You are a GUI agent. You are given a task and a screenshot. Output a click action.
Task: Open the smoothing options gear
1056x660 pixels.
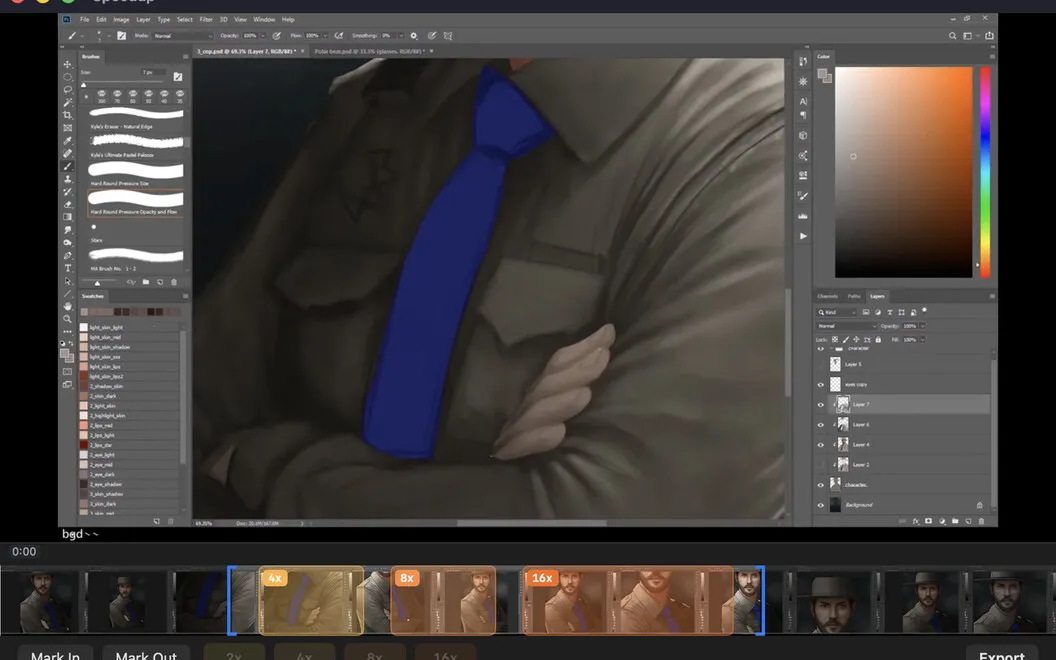[x=414, y=36]
